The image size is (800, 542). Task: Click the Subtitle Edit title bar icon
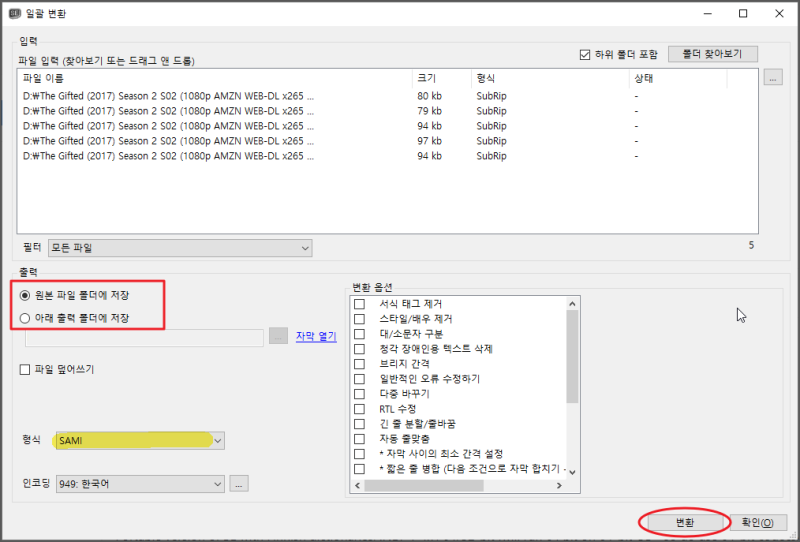pyautogui.click(x=15, y=13)
